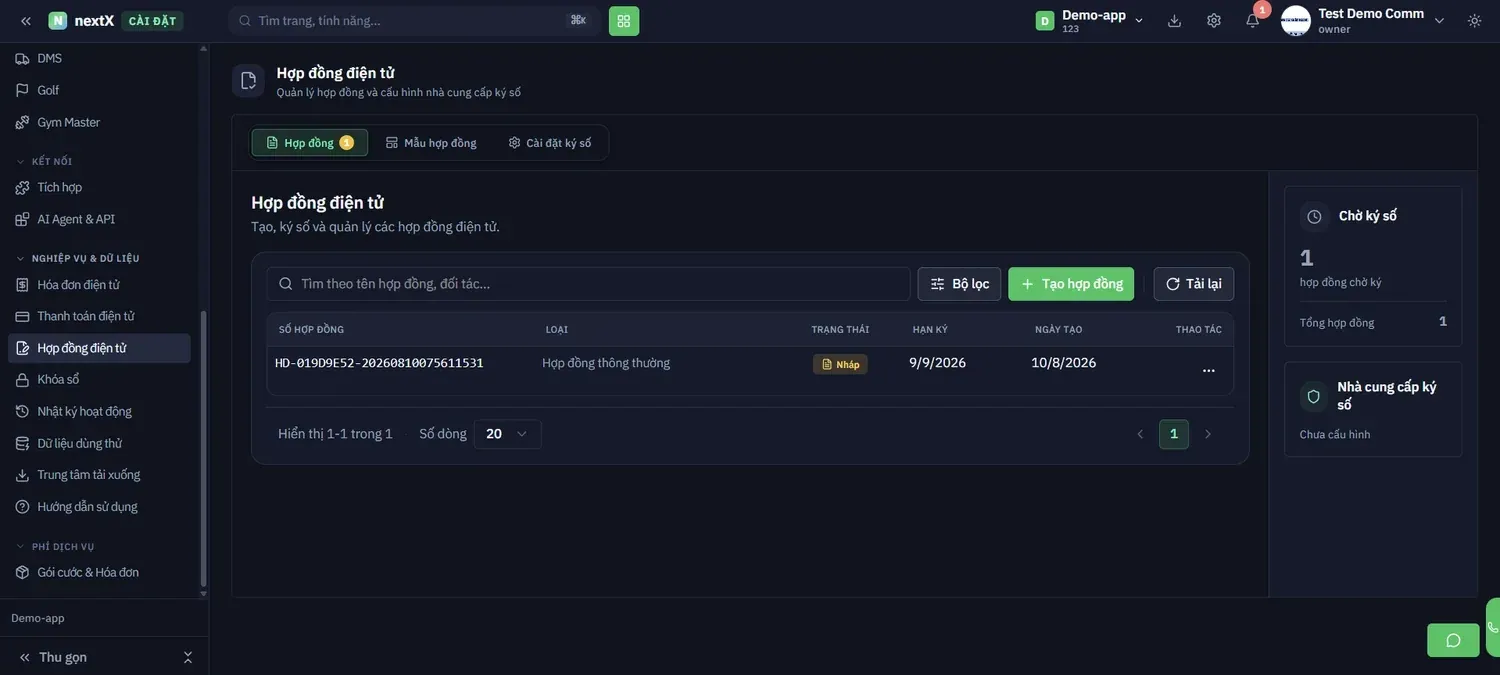Click the contract search field

click(x=588, y=284)
